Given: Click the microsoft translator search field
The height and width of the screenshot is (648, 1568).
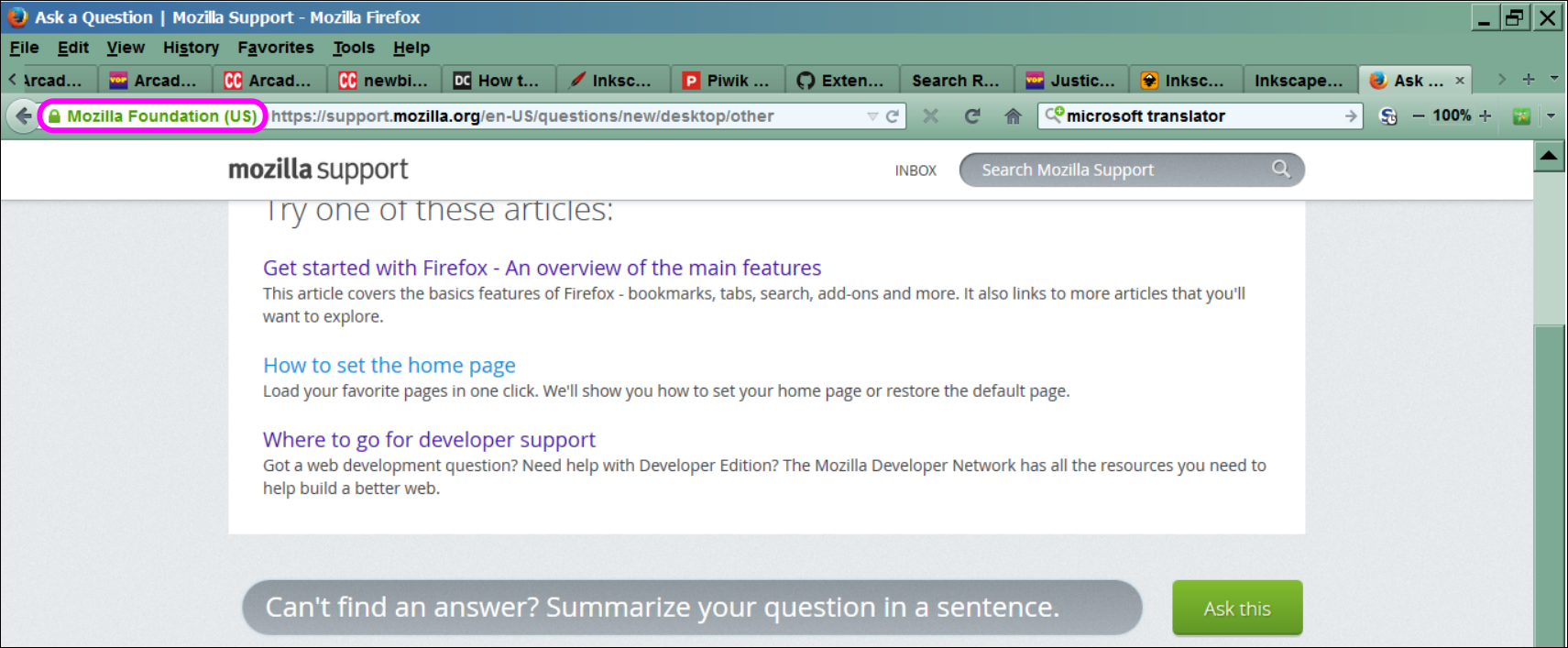Looking at the screenshot, I should 1202,116.
